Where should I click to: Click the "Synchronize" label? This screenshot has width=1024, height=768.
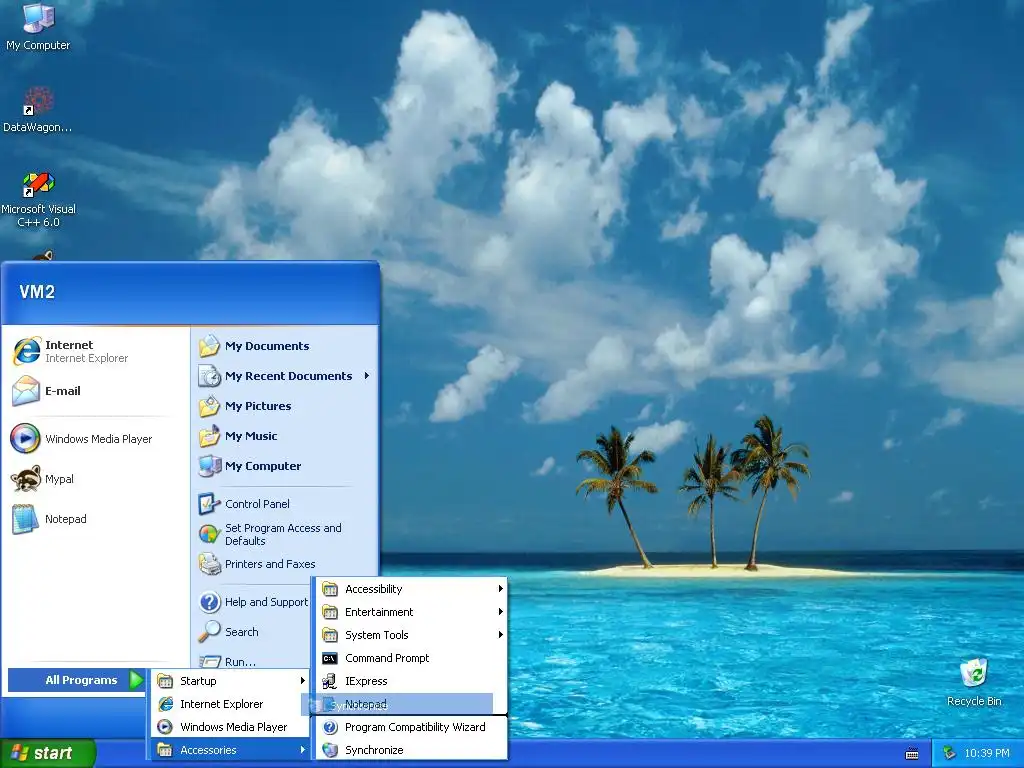point(374,750)
